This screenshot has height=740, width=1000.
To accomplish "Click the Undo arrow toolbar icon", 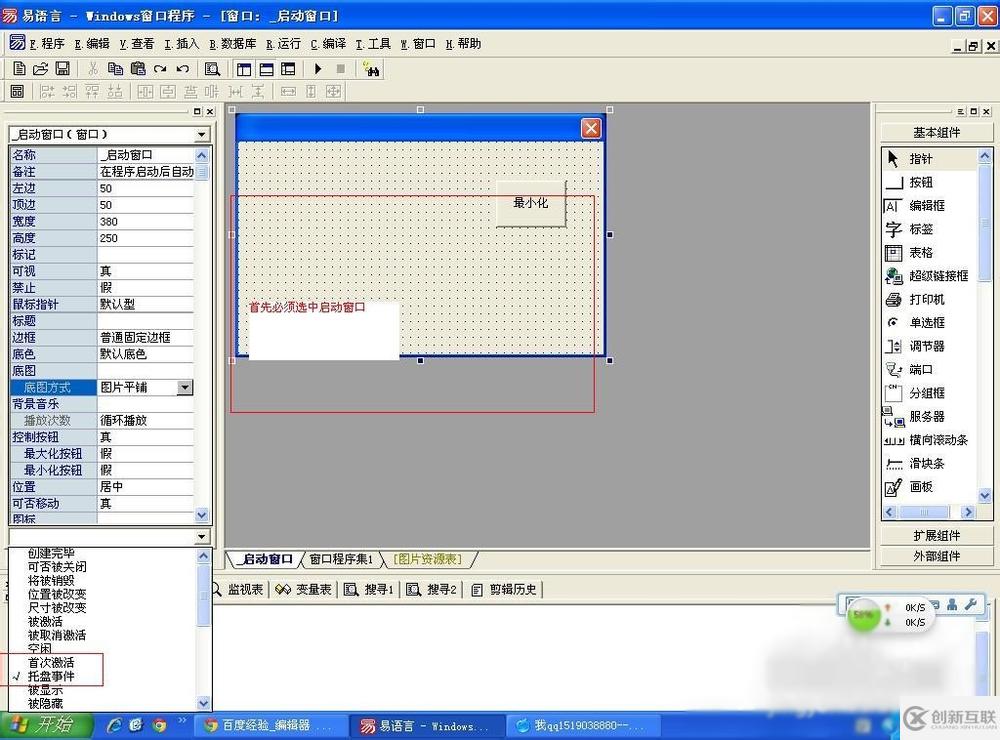I will point(182,68).
